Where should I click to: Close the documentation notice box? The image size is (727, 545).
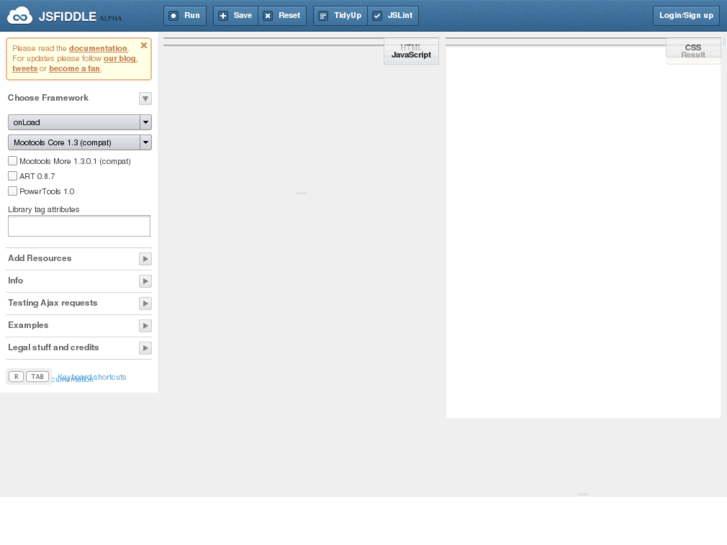[x=144, y=45]
